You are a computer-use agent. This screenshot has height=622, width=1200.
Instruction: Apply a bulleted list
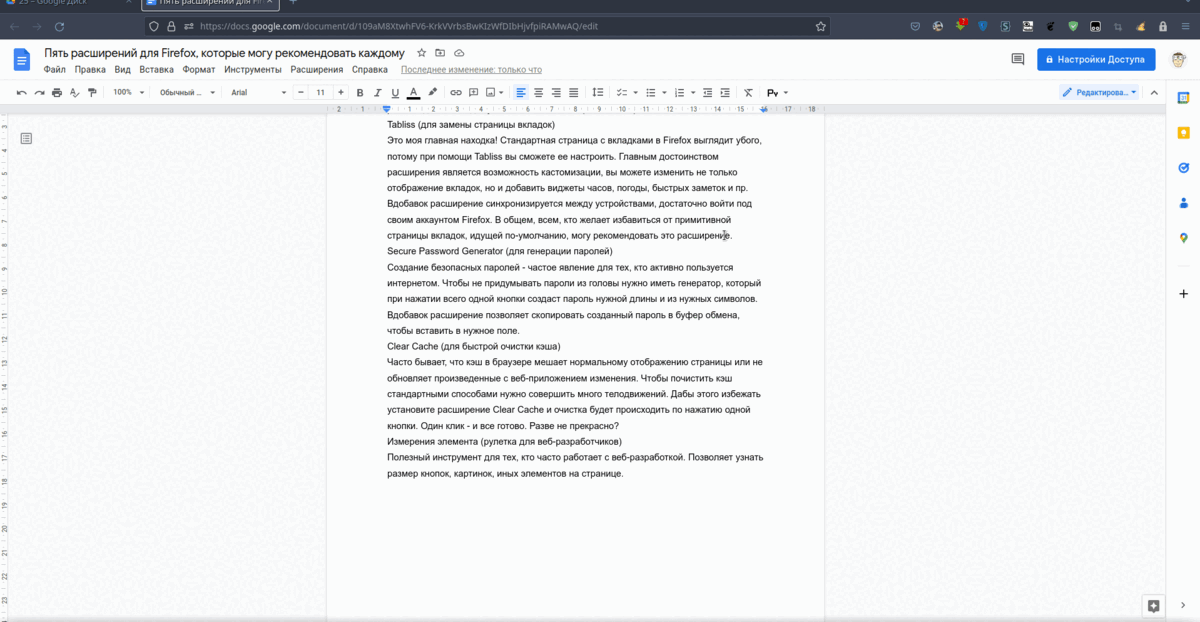(x=650, y=92)
